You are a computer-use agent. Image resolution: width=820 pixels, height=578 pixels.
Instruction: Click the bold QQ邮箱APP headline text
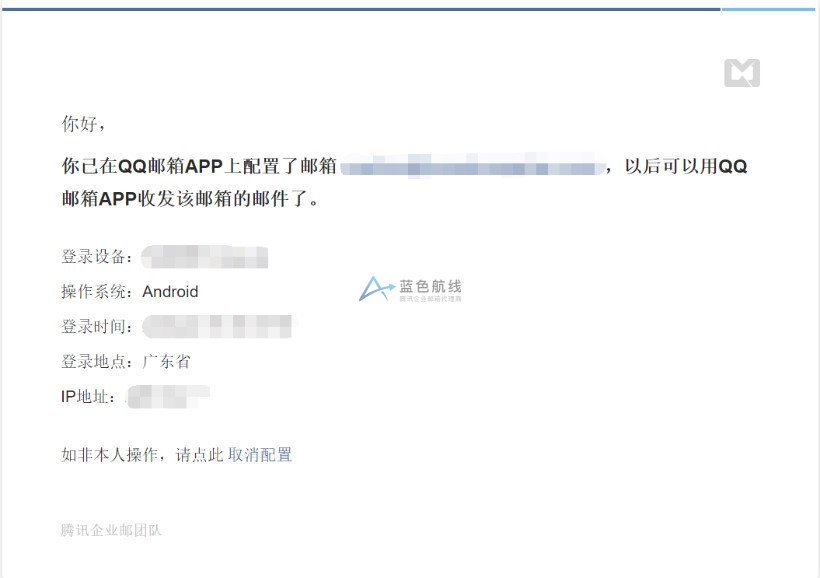click(404, 182)
